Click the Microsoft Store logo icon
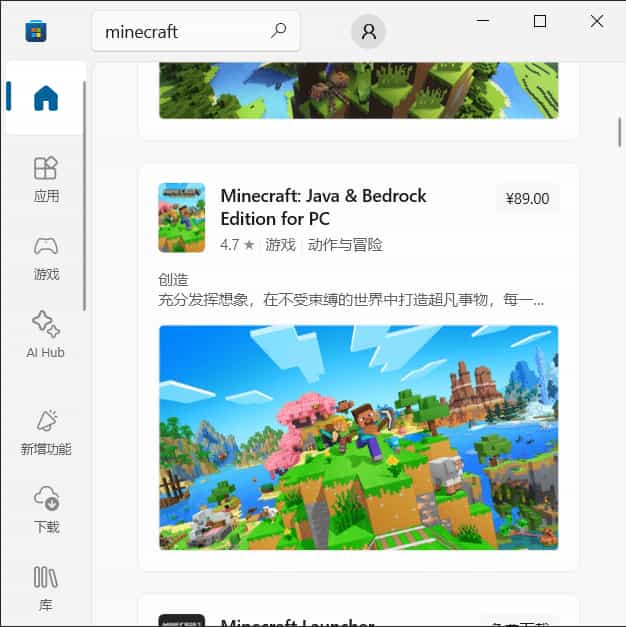This screenshot has height=627, width=626. [x=36, y=31]
